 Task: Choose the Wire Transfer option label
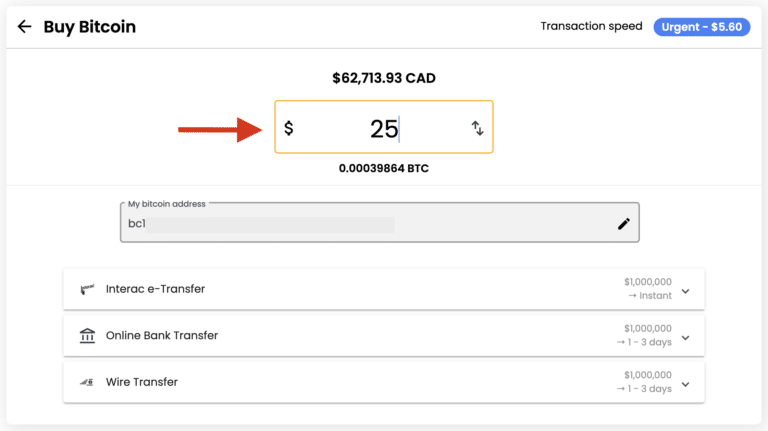(x=142, y=382)
